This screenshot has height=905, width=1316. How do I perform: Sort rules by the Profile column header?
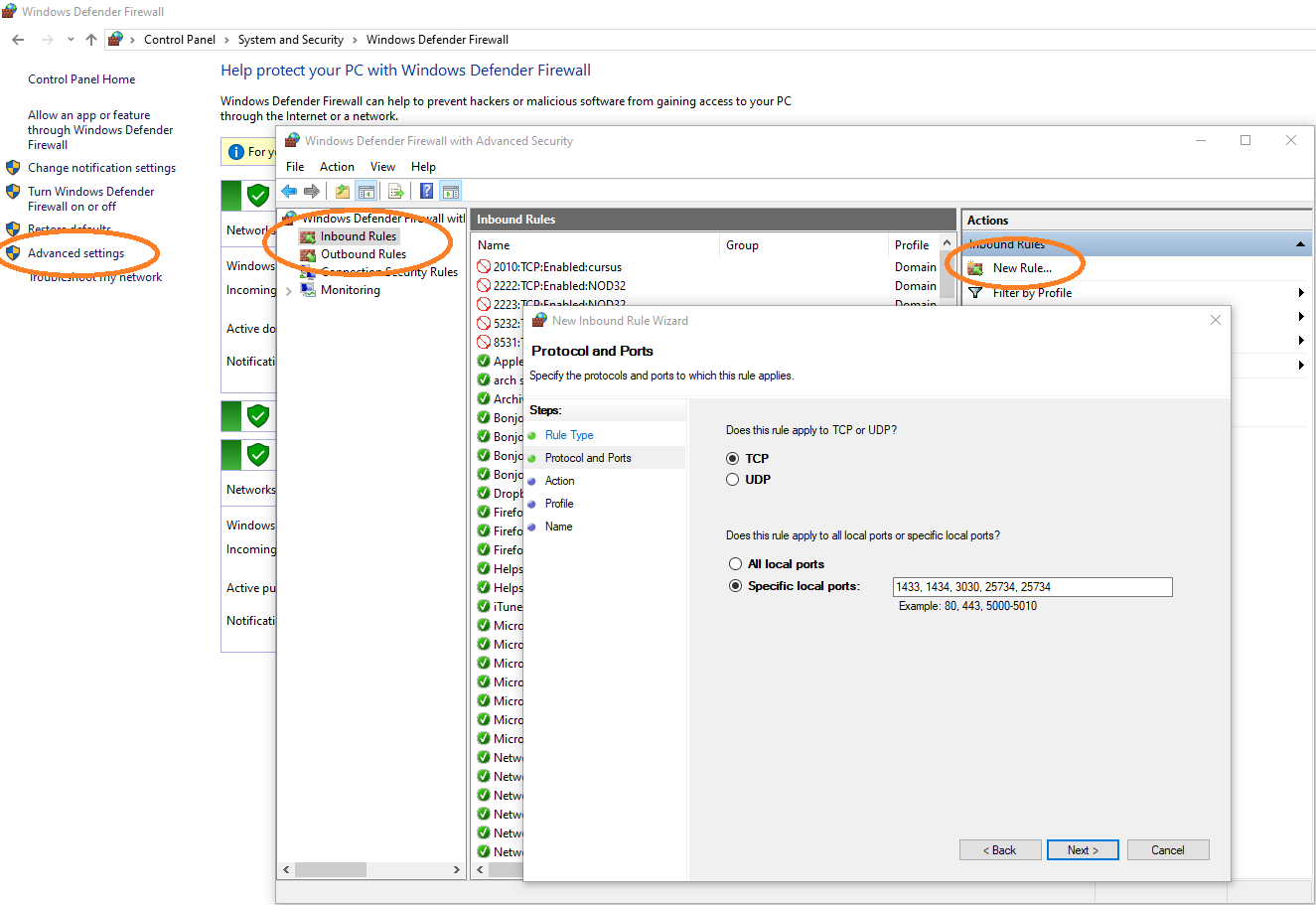914,245
